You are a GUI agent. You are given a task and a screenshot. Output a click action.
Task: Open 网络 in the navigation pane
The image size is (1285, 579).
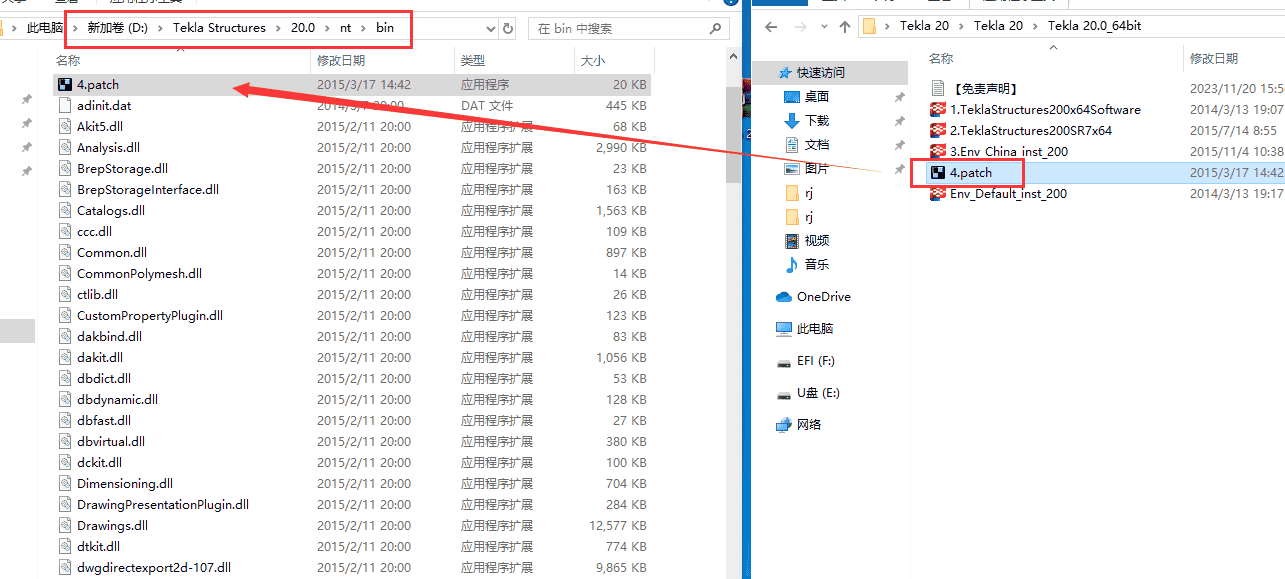coord(809,424)
